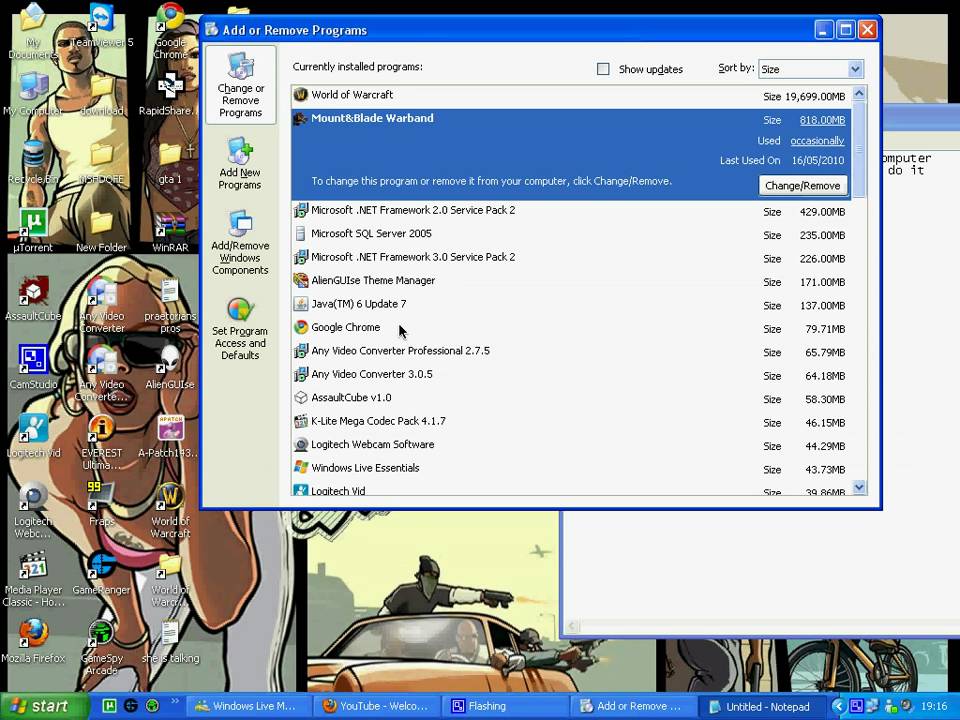Click the 'occasionally' usage link
Viewport: 960px width, 720px height.
(817, 141)
